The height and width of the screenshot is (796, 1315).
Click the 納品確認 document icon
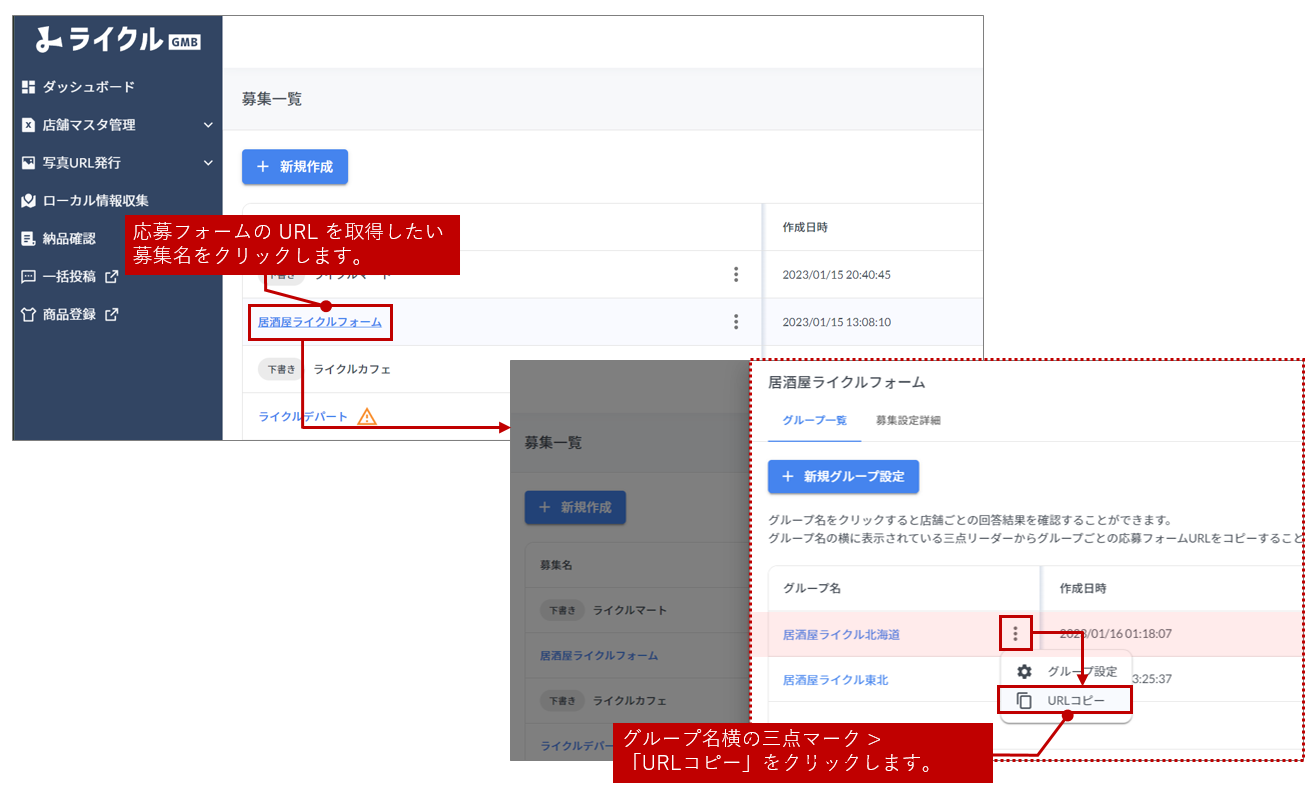coord(28,239)
